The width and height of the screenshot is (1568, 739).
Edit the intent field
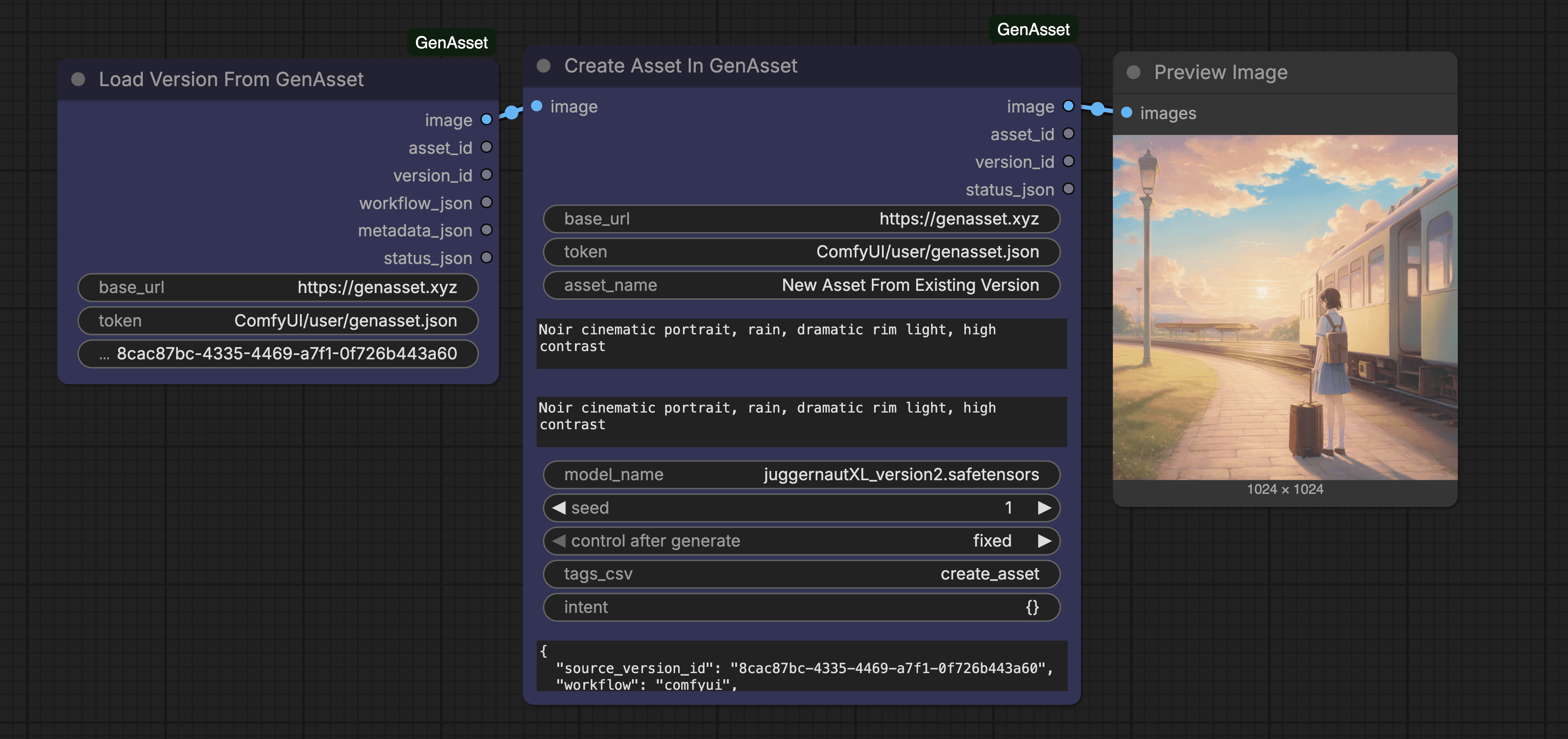click(x=801, y=608)
